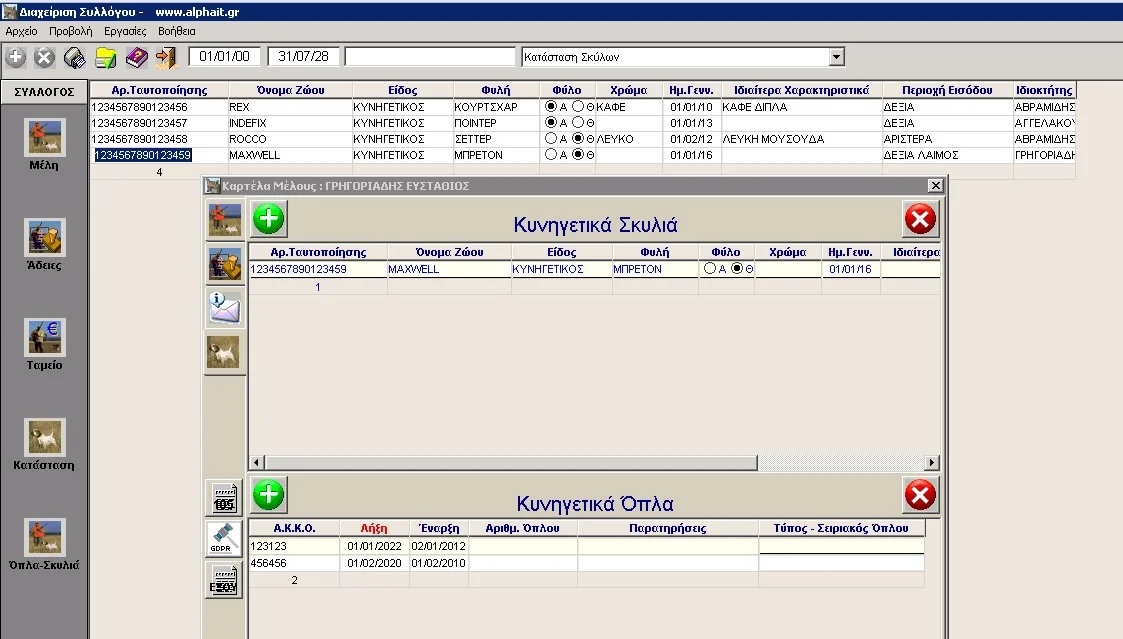Select the ΛΕΥΚΗ ΜΟΥΣΟΥΔΑ characteristics cell
This screenshot has height=639, width=1123.
[801, 139]
